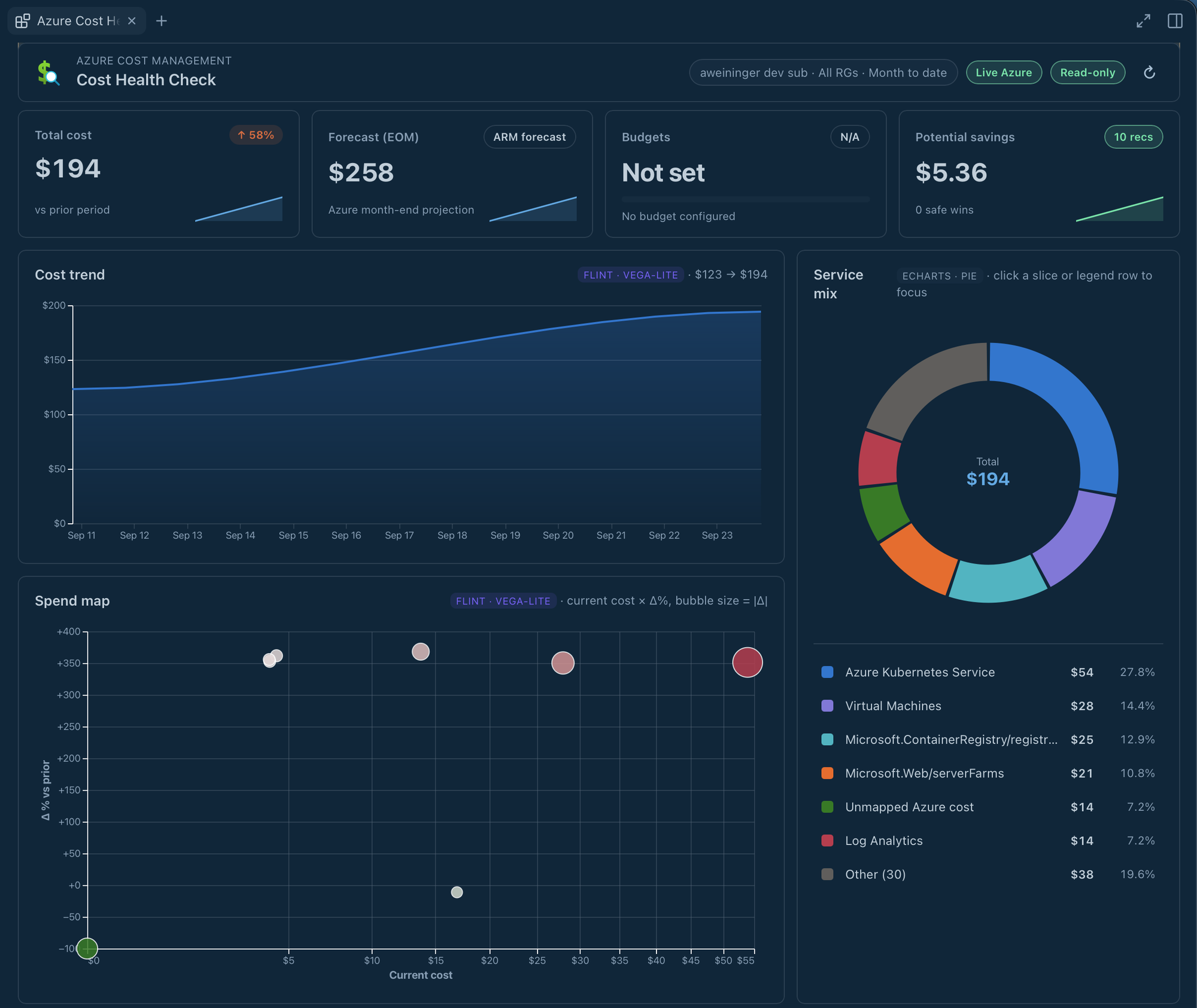Click the orange Web/serverFarms legend swatch
The image size is (1197, 1008).
tap(827, 773)
